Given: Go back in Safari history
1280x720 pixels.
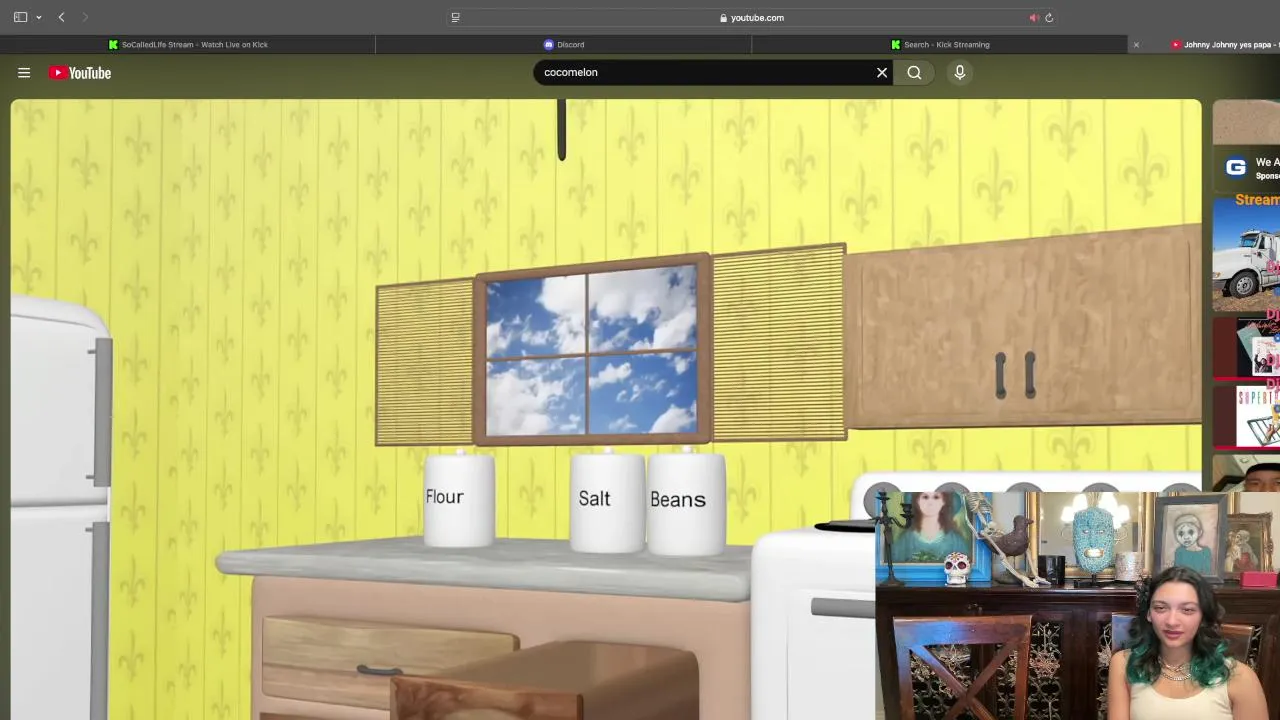Looking at the screenshot, I should click(61, 17).
